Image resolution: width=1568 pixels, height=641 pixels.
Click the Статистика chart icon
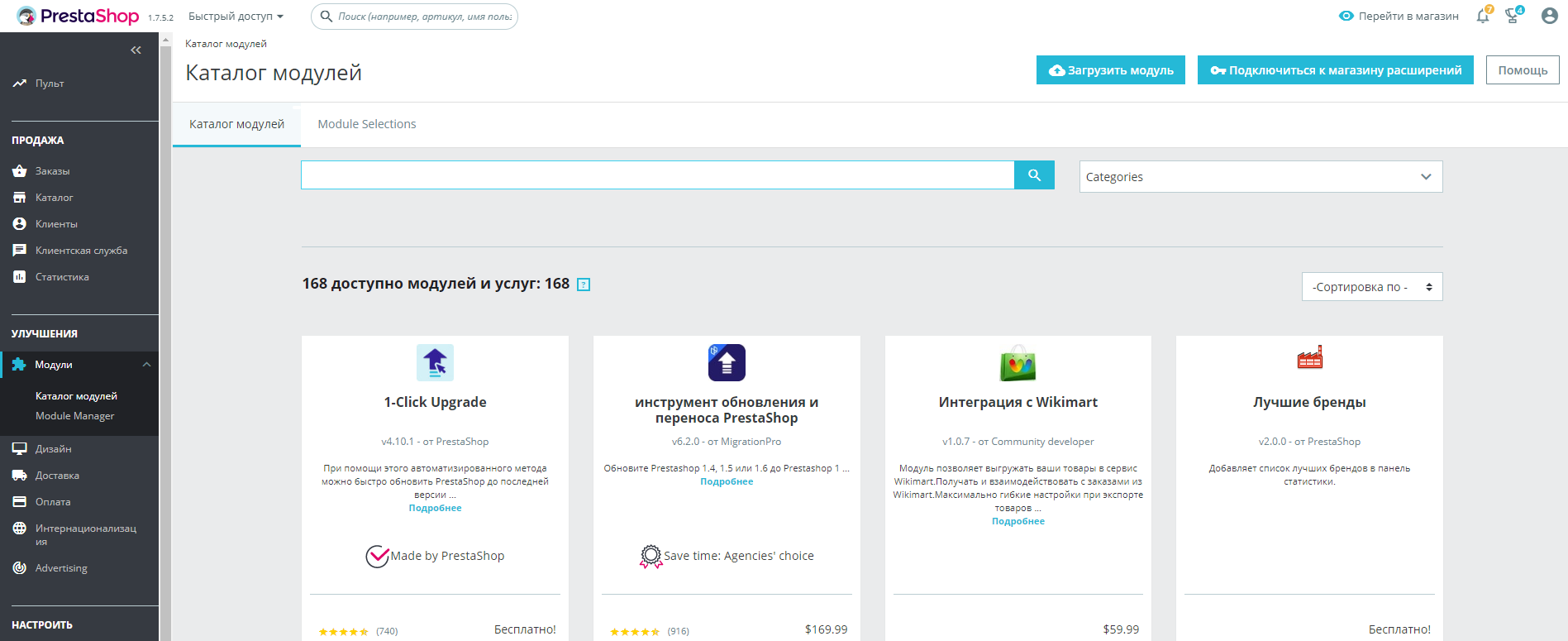pyautogui.click(x=20, y=277)
